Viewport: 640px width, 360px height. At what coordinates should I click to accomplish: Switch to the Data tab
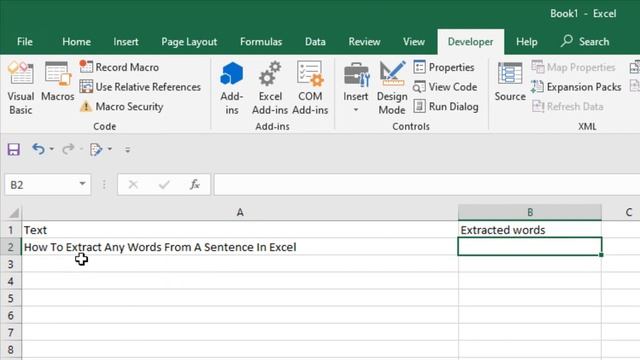coord(315,42)
